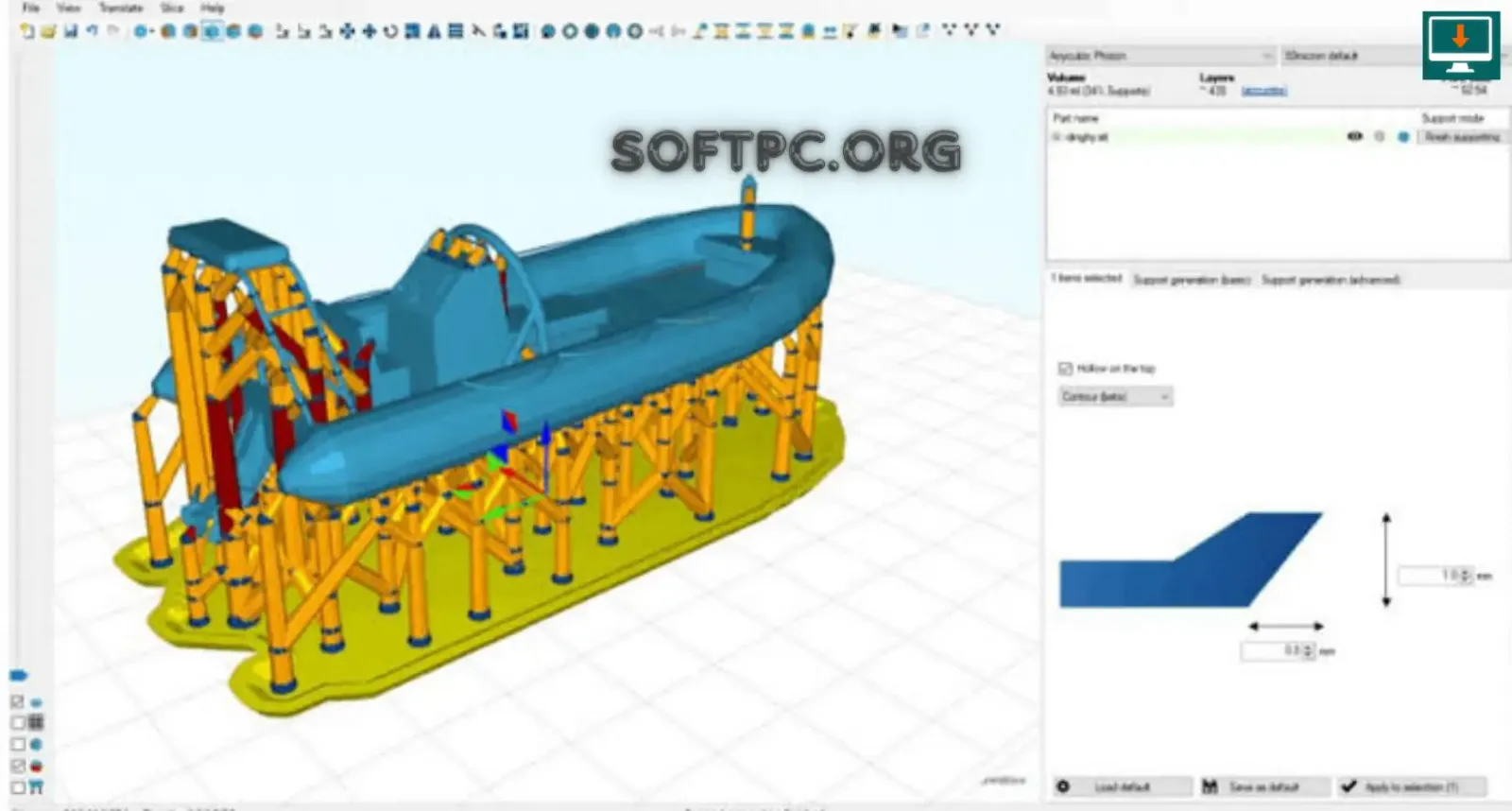Click the triangle mirror tool icon
This screenshot has width=1512, height=811.
pos(434,31)
